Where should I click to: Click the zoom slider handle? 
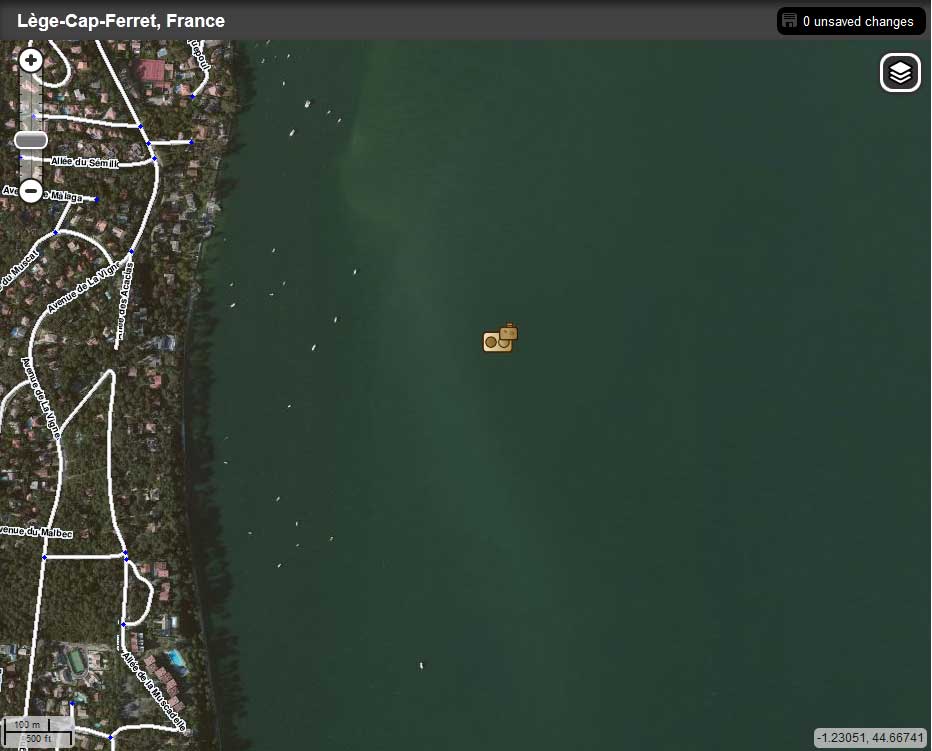point(31,141)
